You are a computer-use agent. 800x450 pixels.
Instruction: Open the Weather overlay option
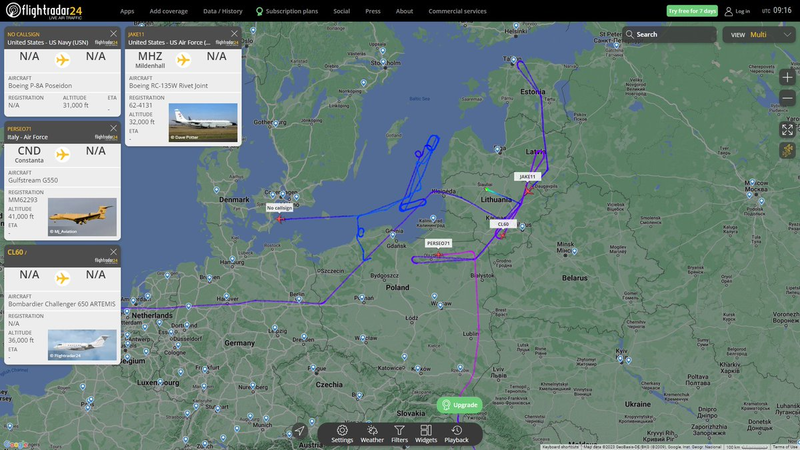click(372, 434)
